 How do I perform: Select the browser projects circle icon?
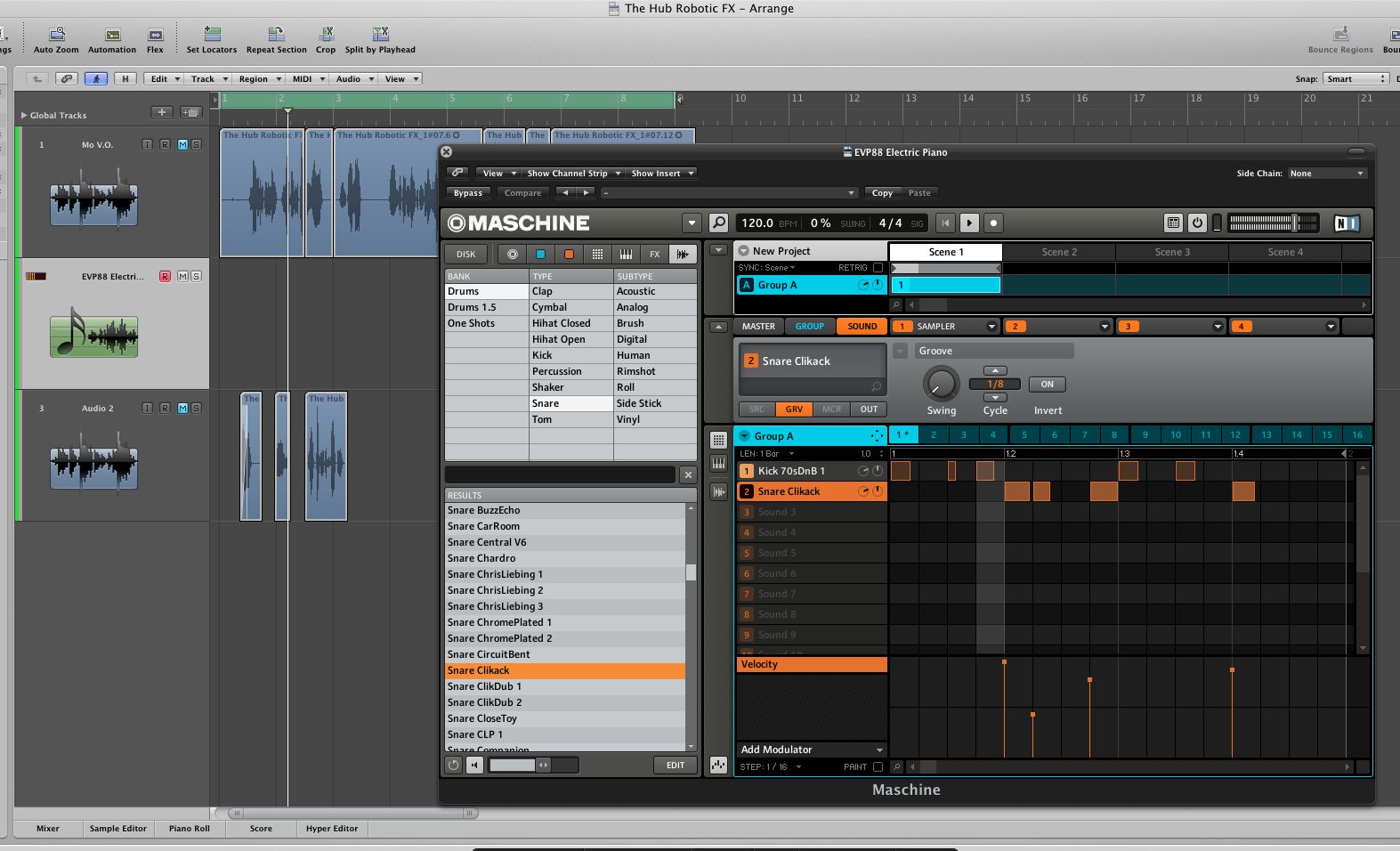click(x=512, y=254)
